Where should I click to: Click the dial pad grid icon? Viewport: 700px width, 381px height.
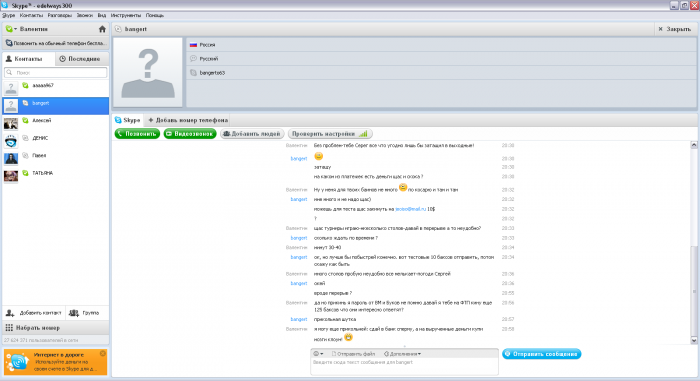[x=9, y=328]
